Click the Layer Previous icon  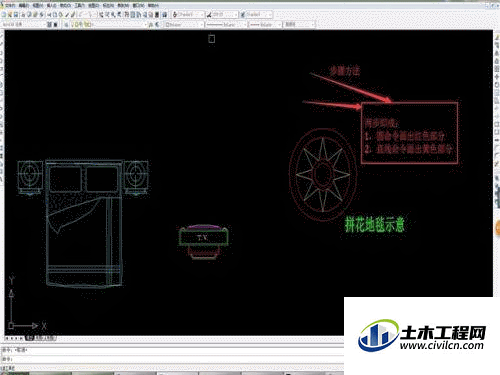pyautogui.click(x=157, y=24)
